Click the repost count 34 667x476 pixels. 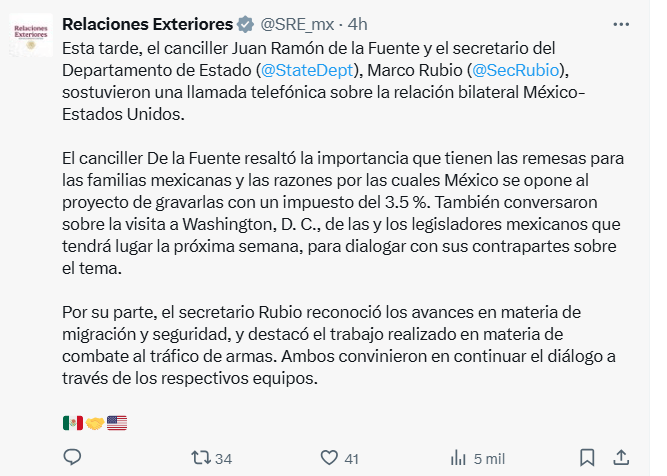click(223, 458)
